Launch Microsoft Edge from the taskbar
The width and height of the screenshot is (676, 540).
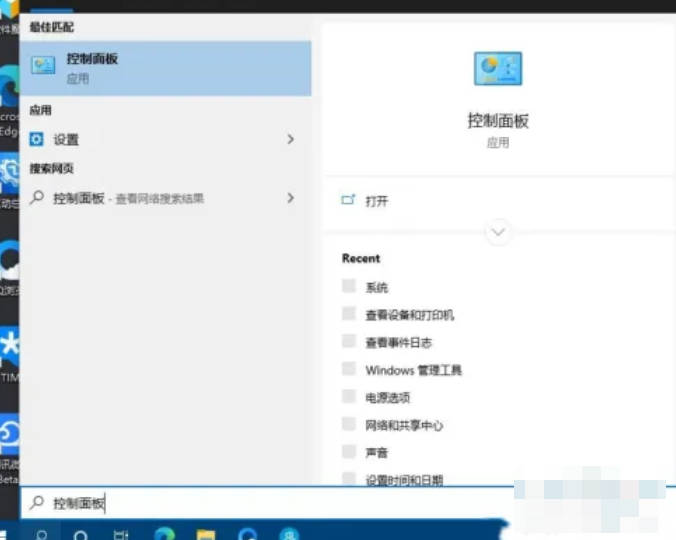tap(165, 534)
